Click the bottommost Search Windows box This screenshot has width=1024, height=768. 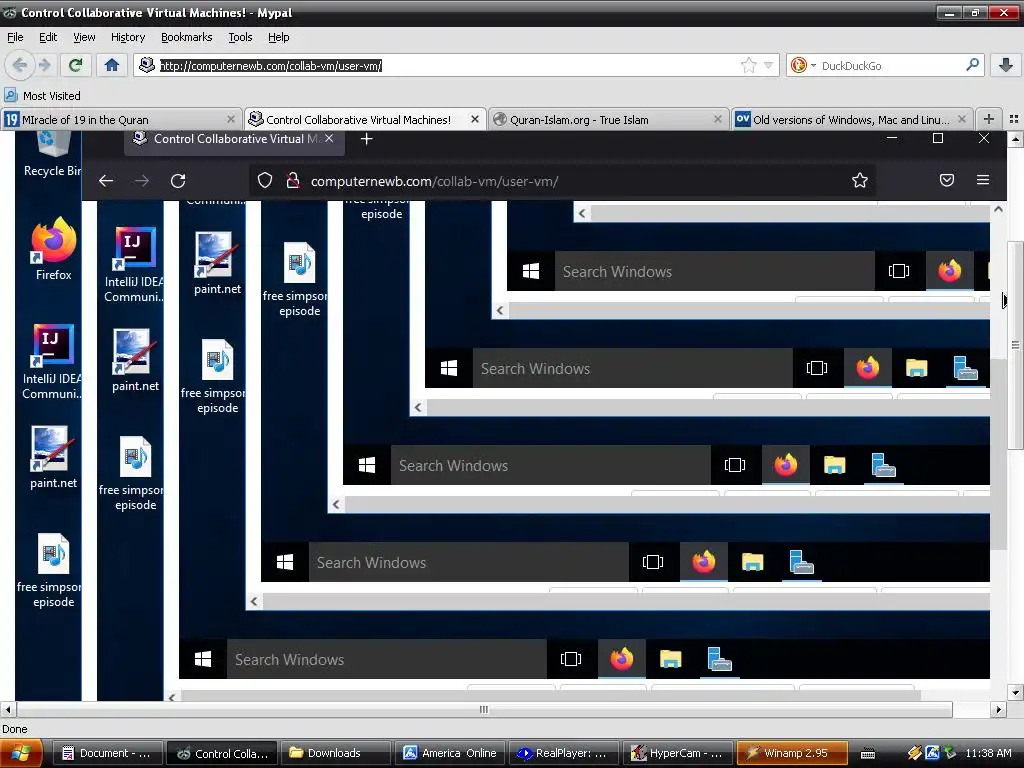pos(387,660)
